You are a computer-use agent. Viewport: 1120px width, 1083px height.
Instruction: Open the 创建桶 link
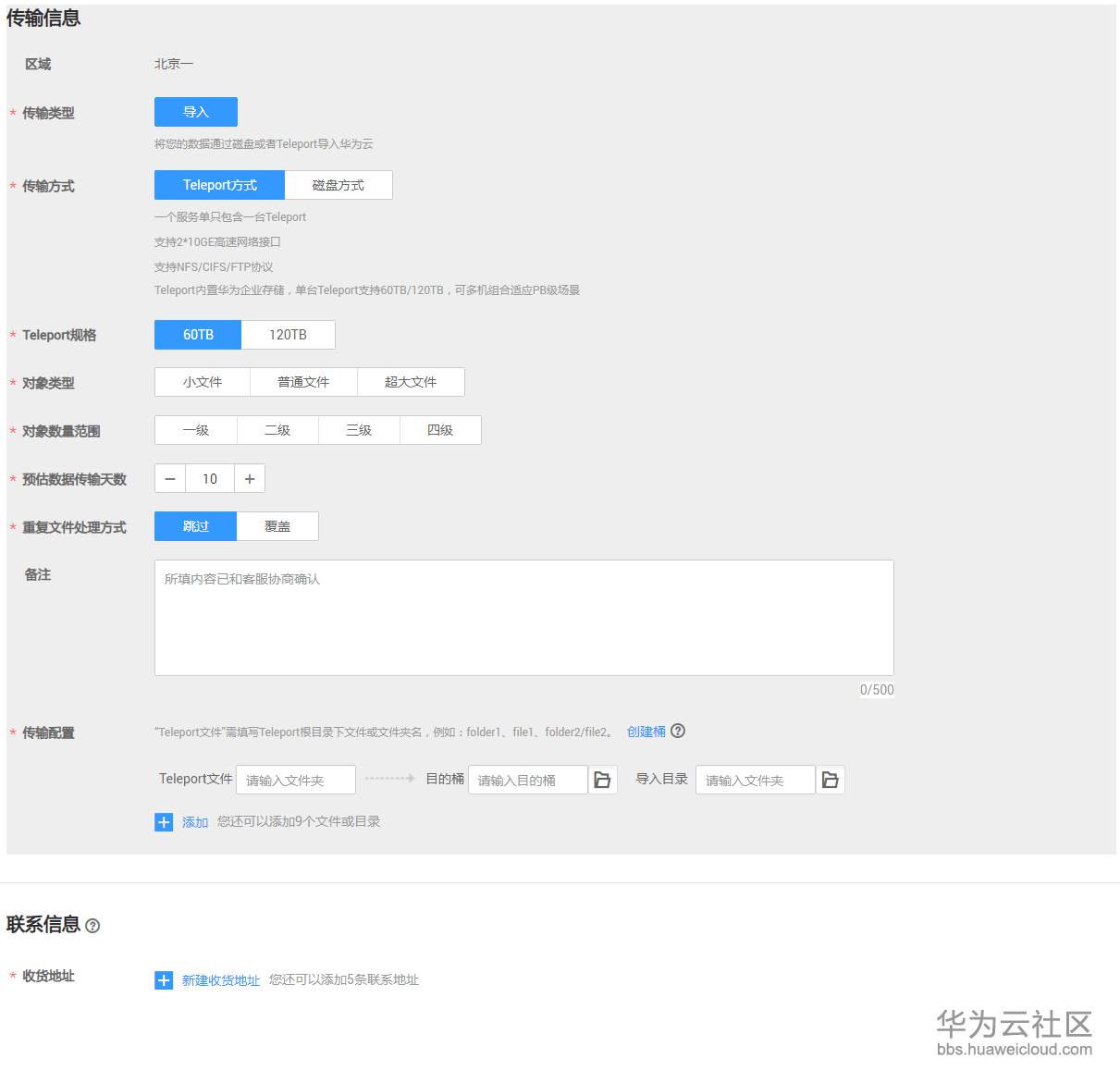point(646,731)
